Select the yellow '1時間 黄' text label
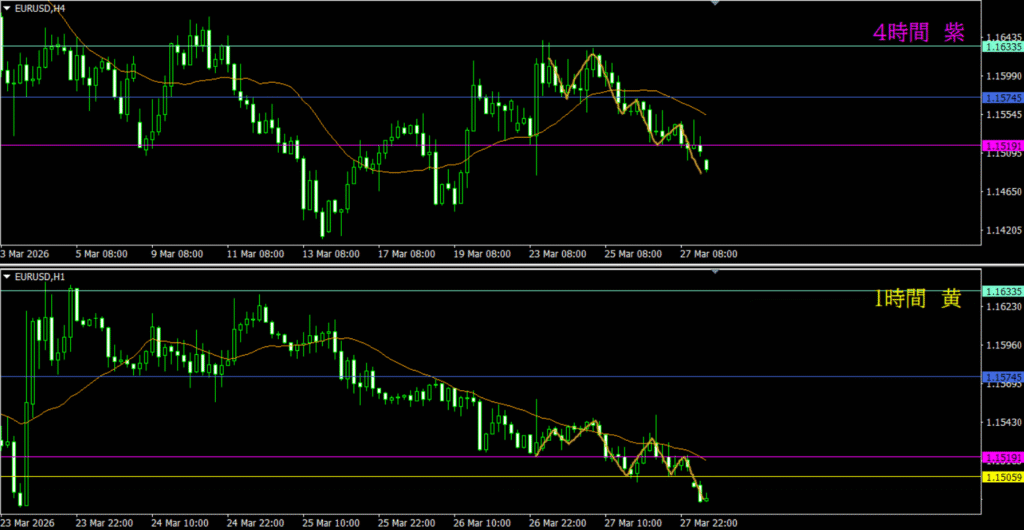1024x530 pixels. [918, 298]
